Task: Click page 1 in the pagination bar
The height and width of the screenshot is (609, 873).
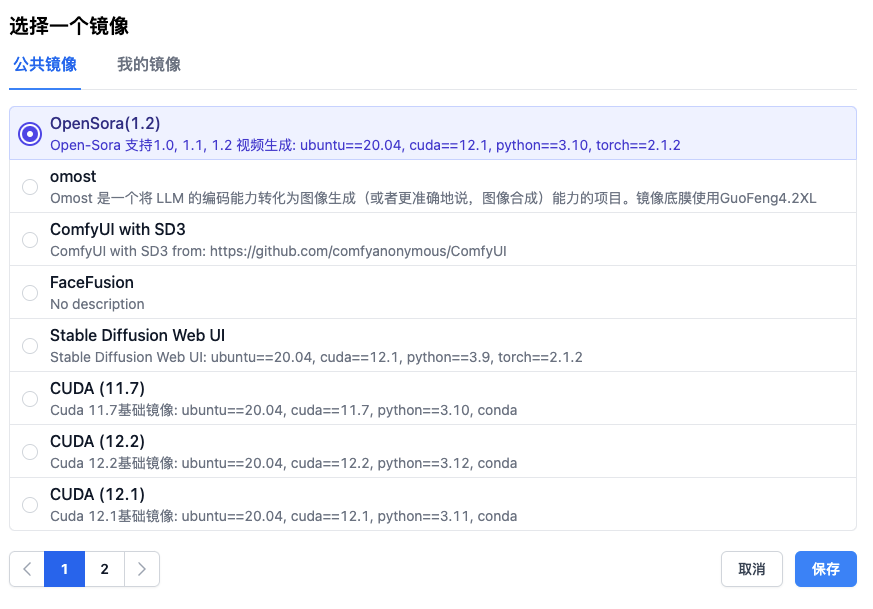Action: (65, 568)
